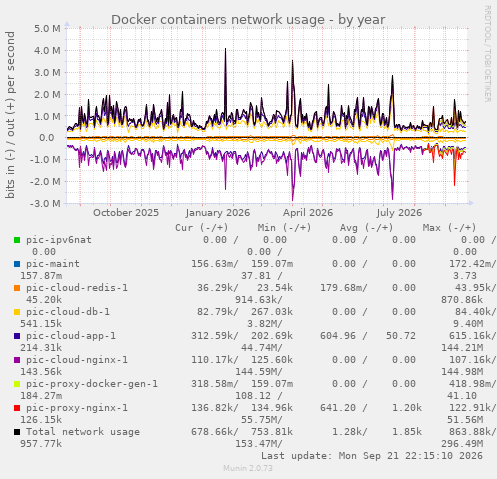Click pic-proxy-nginx-1 max value '51.56M'
The image size is (497, 479).
465,420
